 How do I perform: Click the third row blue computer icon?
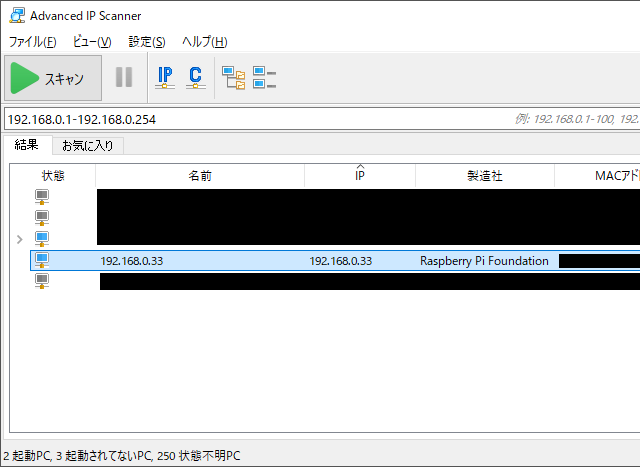point(42,239)
